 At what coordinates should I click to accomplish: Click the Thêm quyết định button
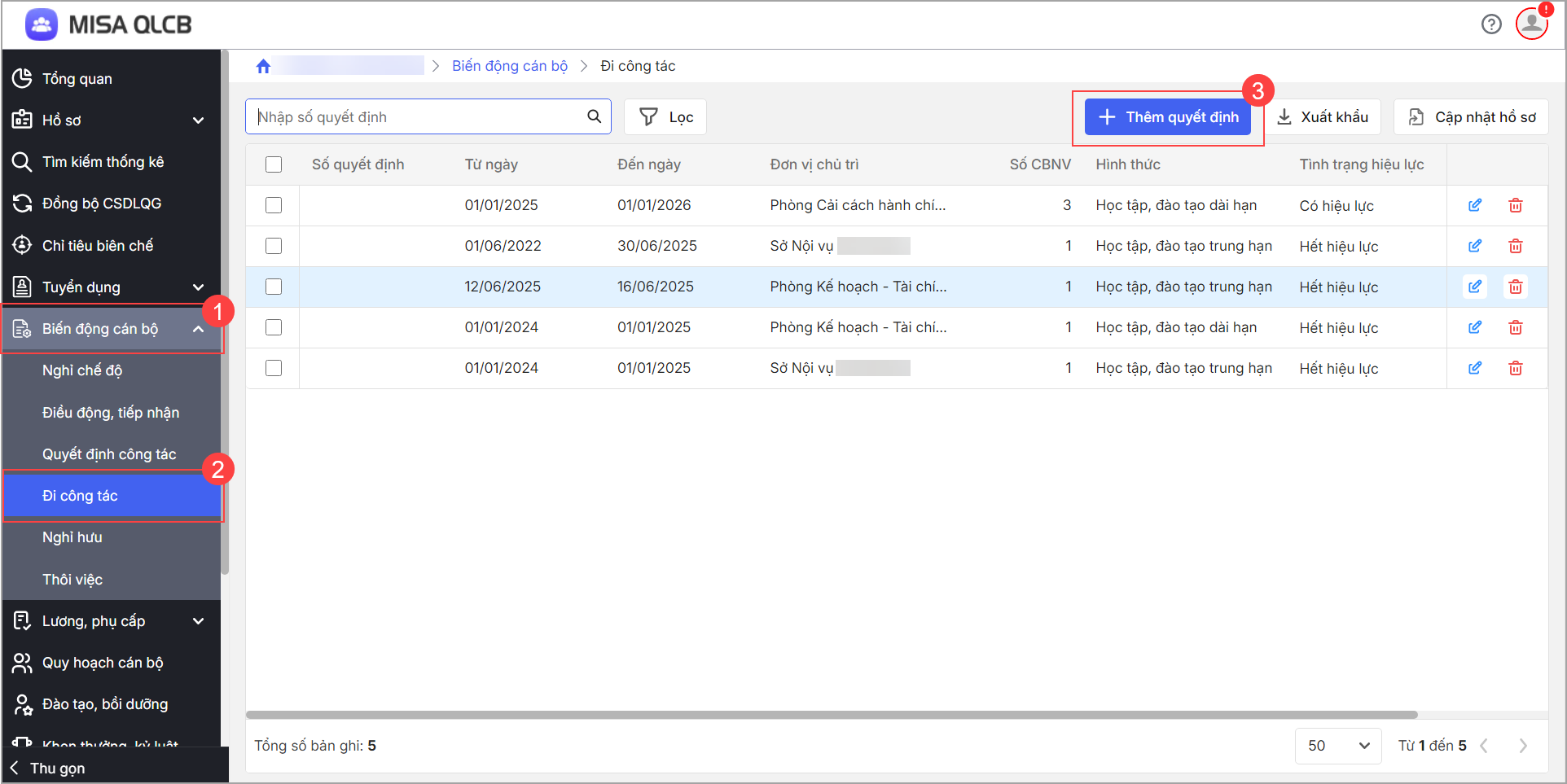tap(1168, 117)
